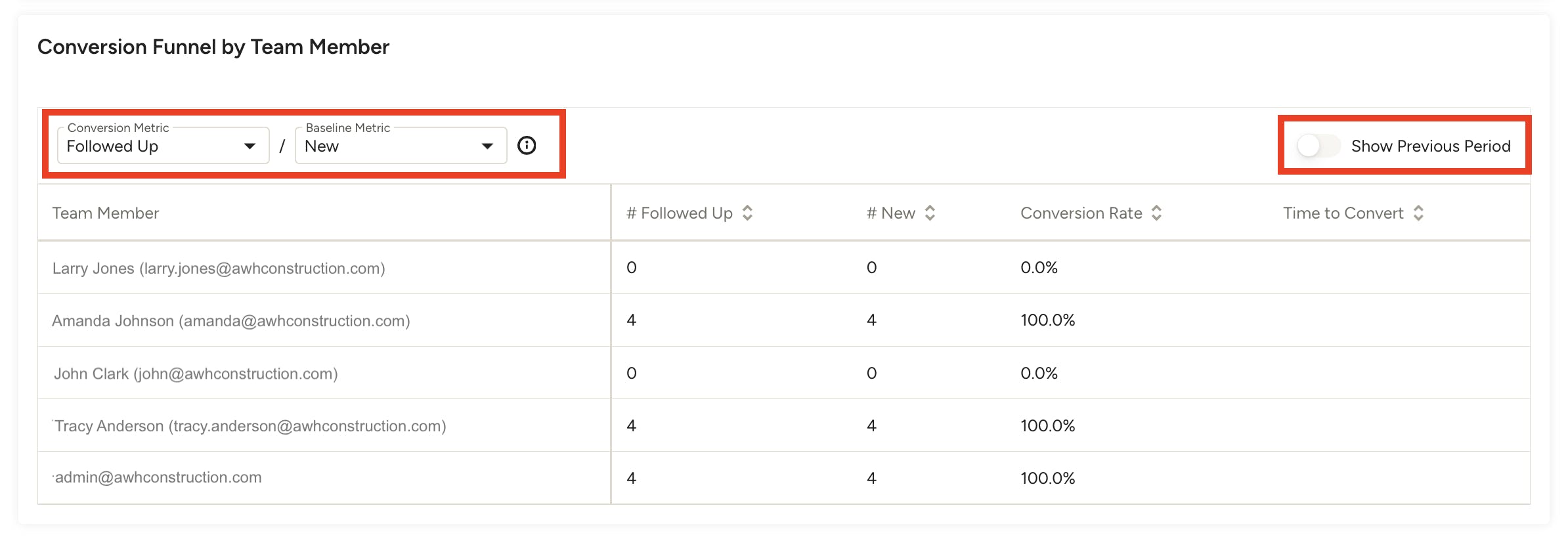
Task: Toggle the Show Previous Period switch
Action: pos(1317,146)
